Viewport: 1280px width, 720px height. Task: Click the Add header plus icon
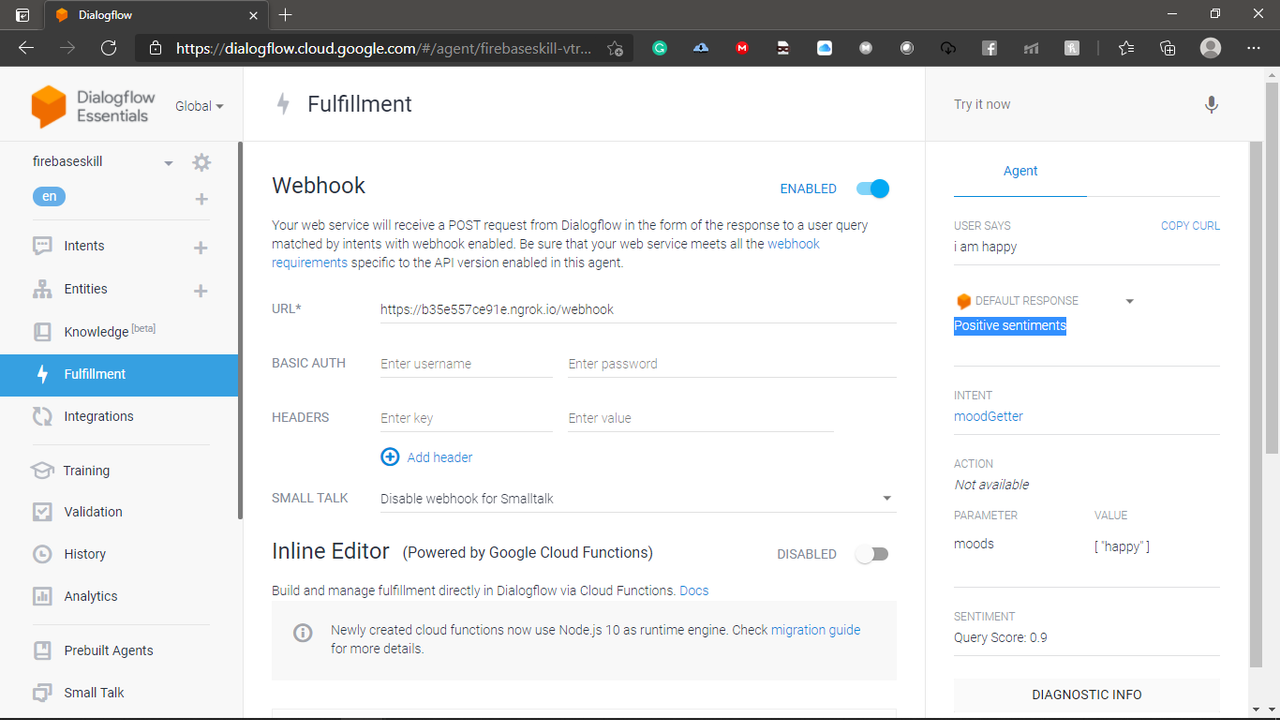pyautogui.click(x=390, y=457)
